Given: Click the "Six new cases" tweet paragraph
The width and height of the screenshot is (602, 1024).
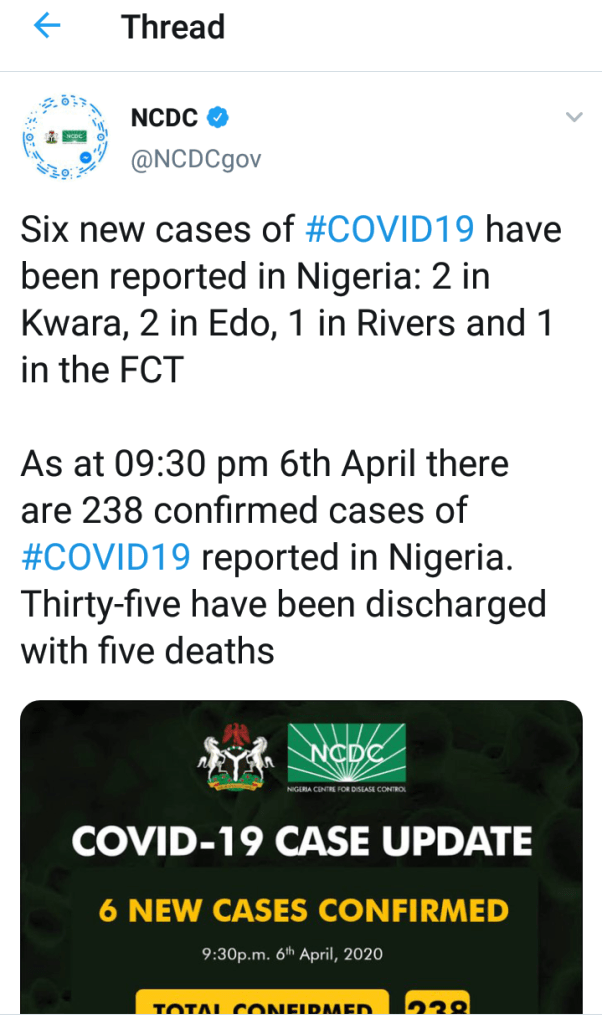Looking at the screenshot, I should click(x=290, y=300).
